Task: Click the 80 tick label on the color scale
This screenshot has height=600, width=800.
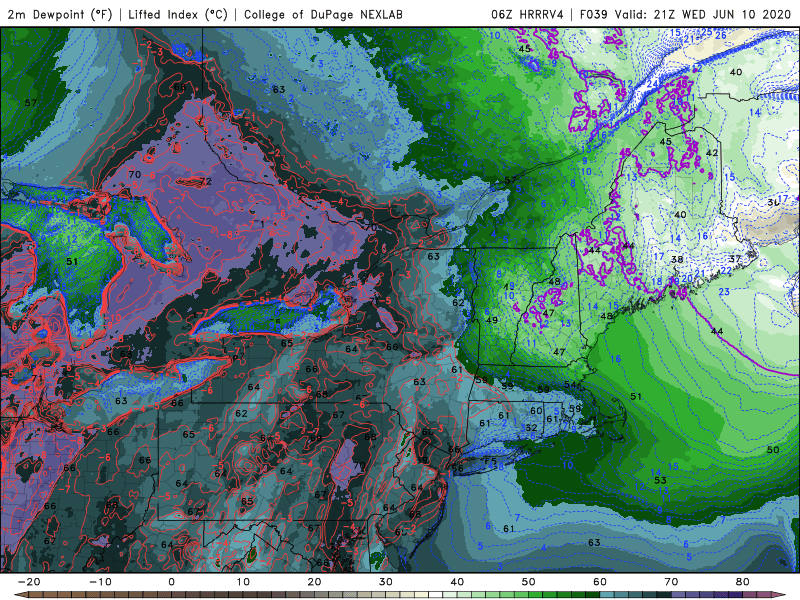Action: coord(743,582)
